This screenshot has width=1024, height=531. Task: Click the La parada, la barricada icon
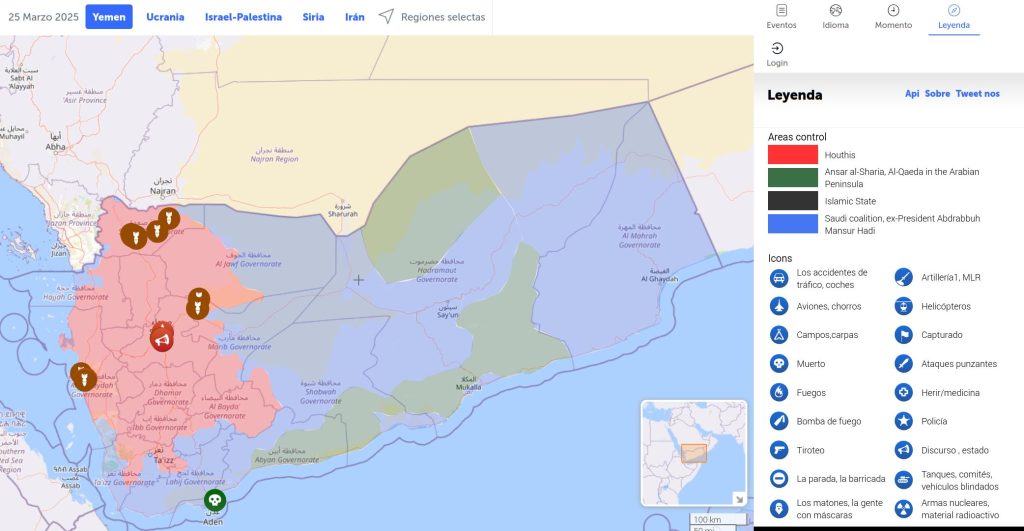(x=778, y=479)
